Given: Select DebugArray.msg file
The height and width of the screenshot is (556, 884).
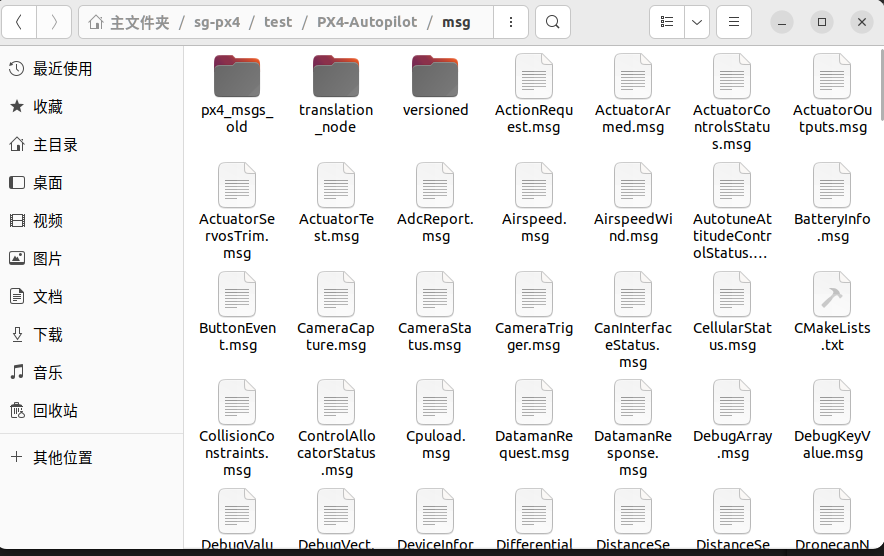Looking at the screenshot, I should 732,420.
